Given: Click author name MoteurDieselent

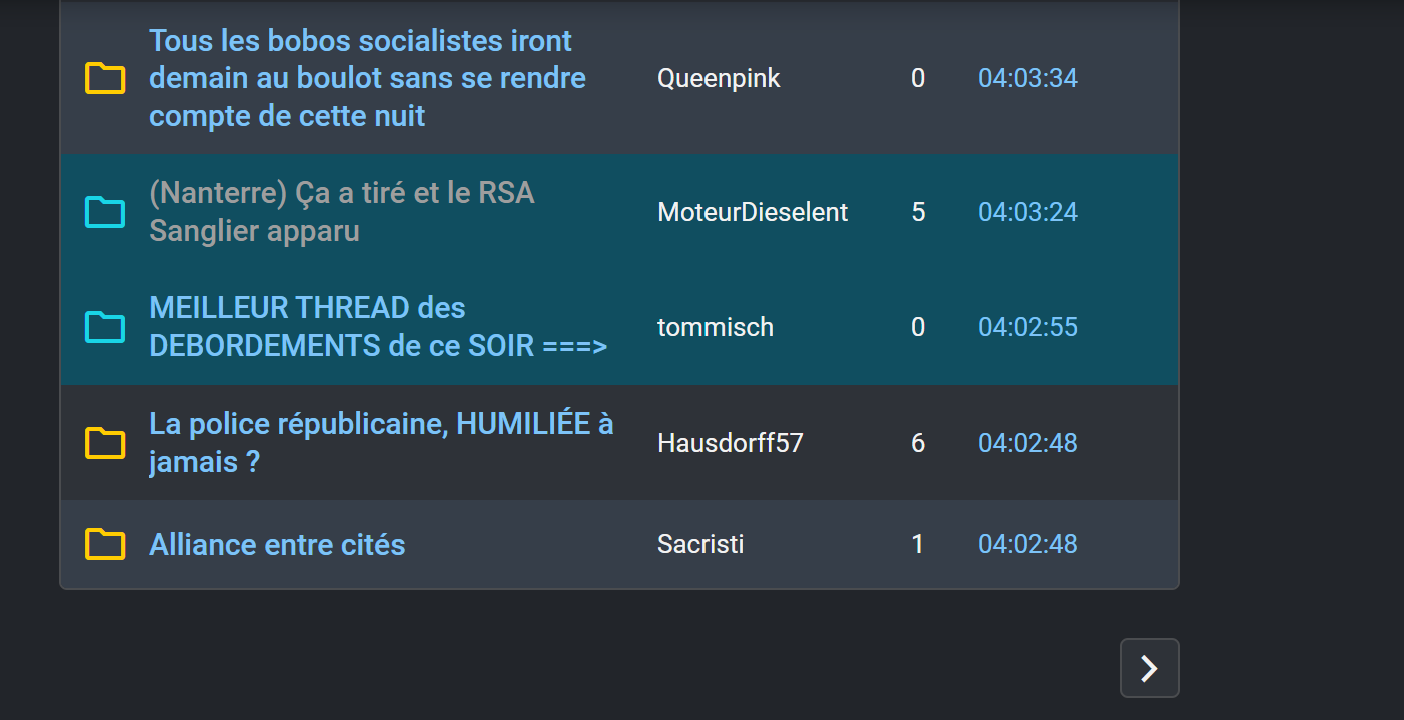Looking at the screenshot, I should (753, 212).
